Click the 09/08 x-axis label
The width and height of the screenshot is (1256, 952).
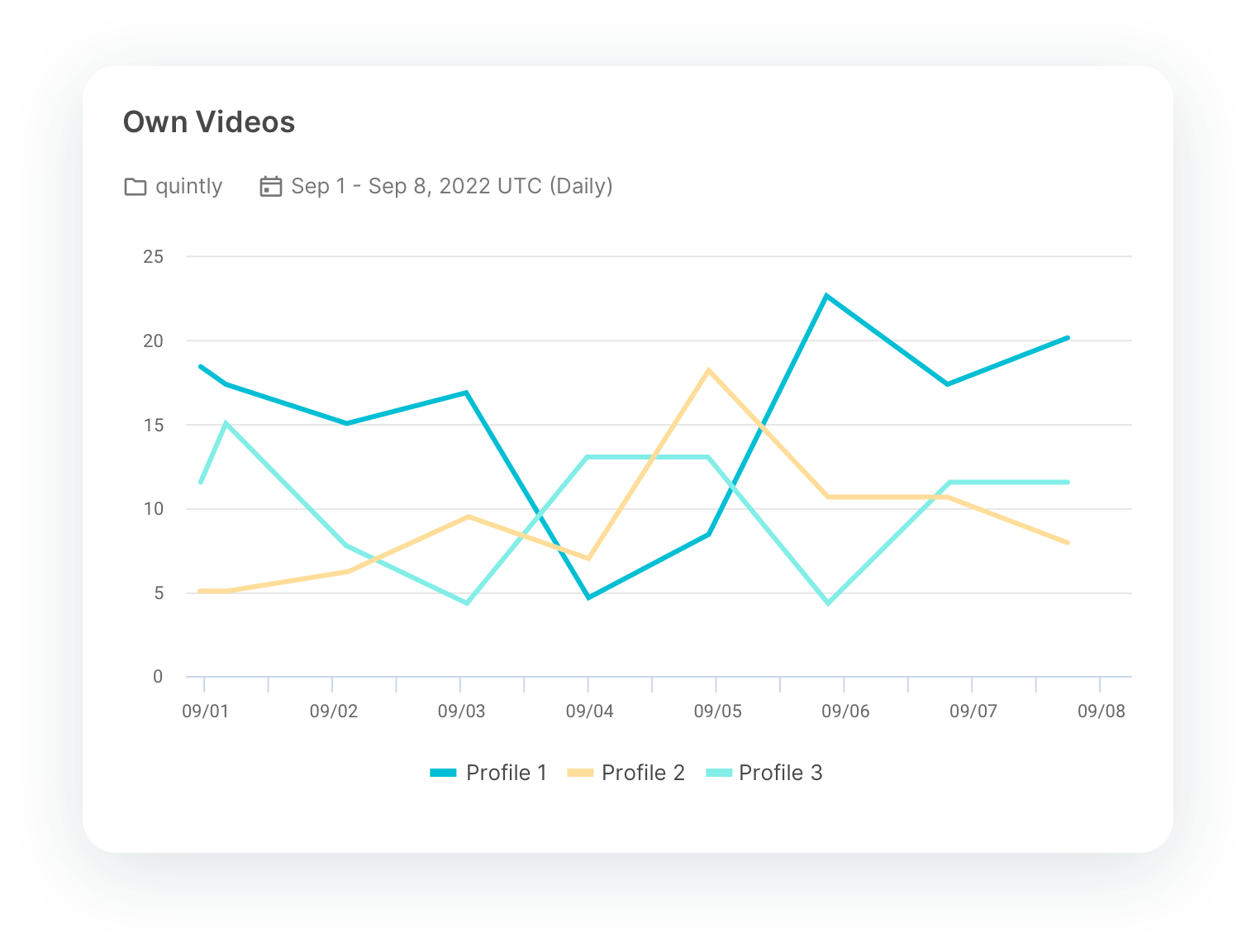pyautogui.click(x=1101, y=712)
